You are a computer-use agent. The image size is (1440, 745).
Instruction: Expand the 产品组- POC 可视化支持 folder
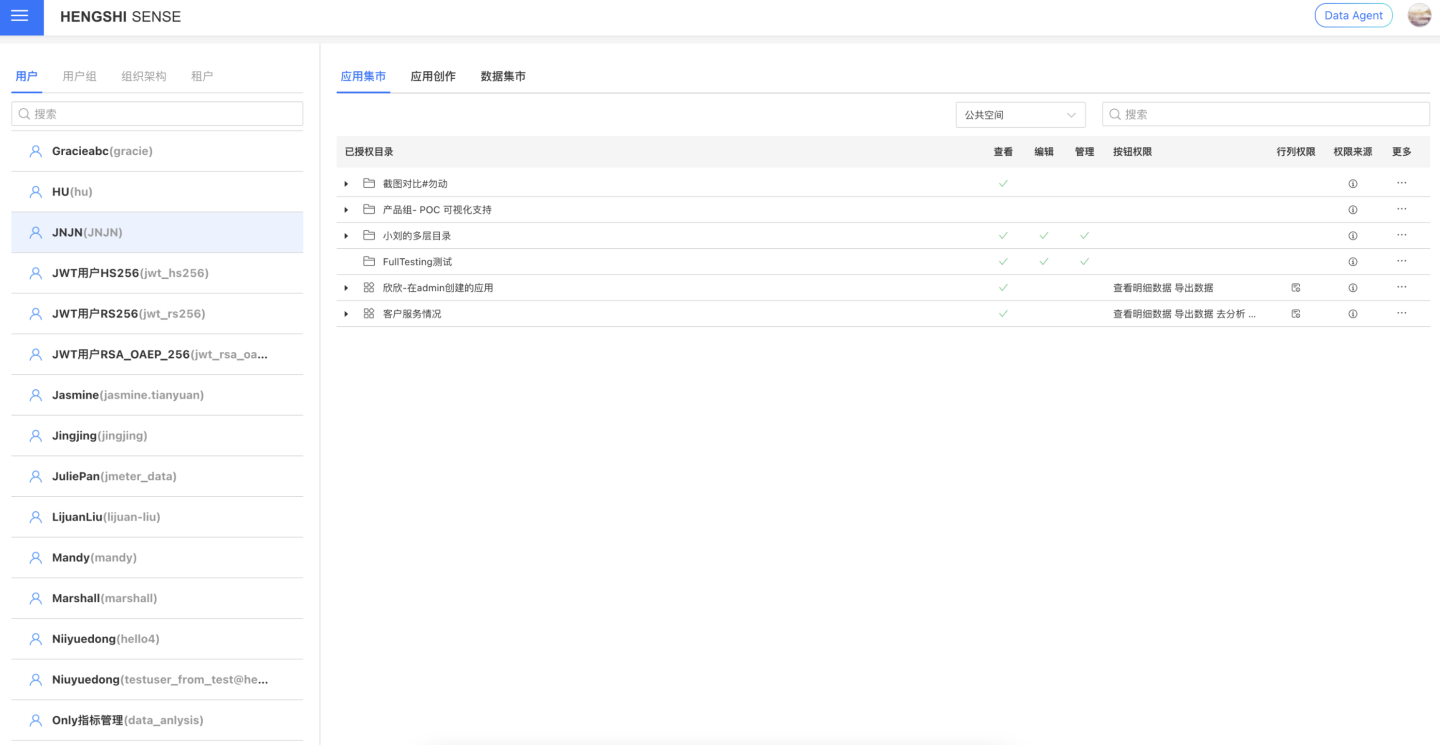tap(346, 210)
